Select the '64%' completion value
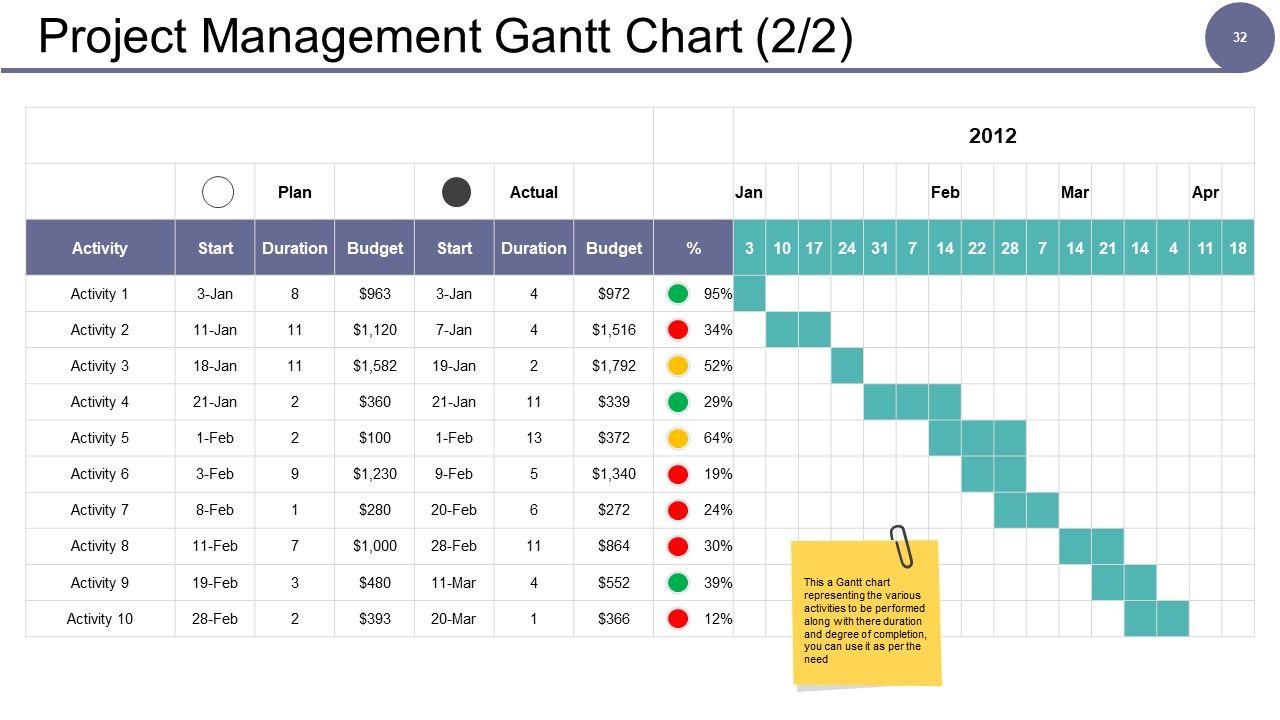This screenshot has height=720, width=1280. tap(718, 438)
